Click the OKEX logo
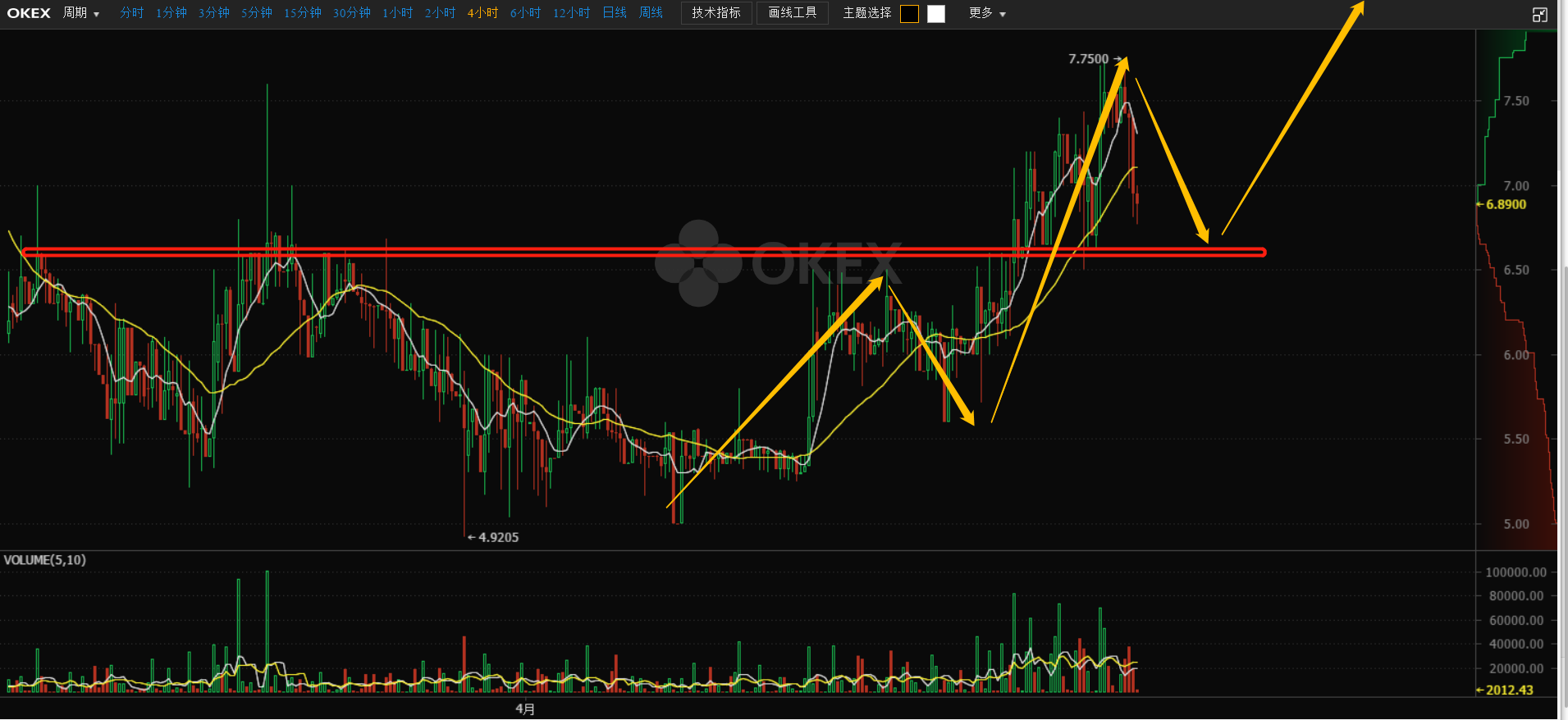Screen dimensions: 1568x720 29,13
